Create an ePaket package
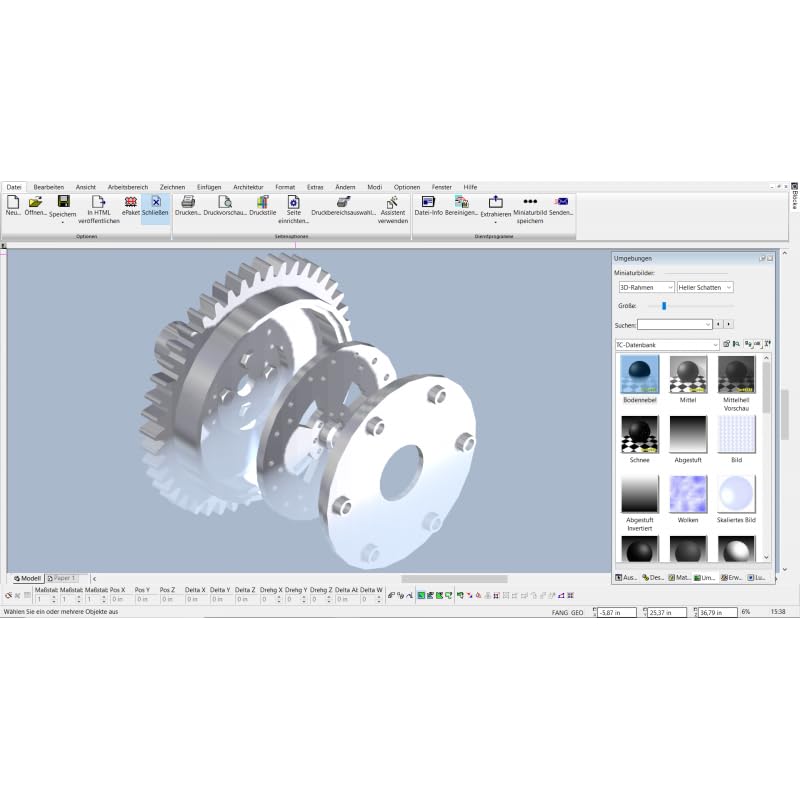 click(131, 202)
